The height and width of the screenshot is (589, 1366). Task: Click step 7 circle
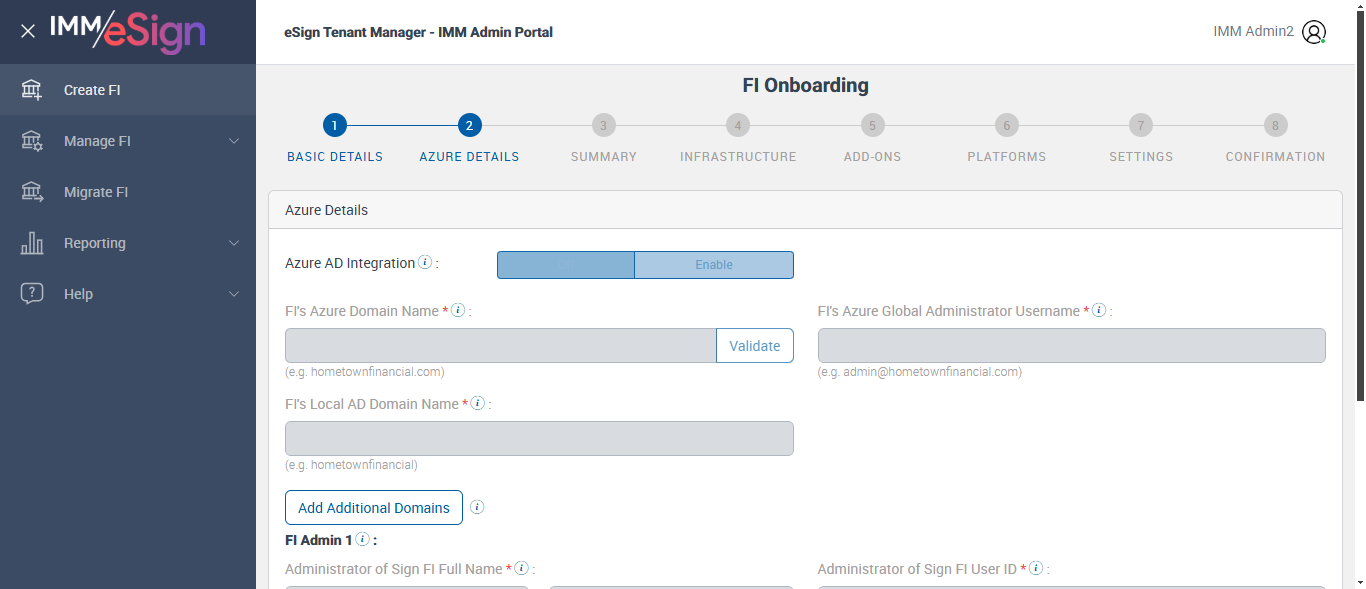[1141, 125]
